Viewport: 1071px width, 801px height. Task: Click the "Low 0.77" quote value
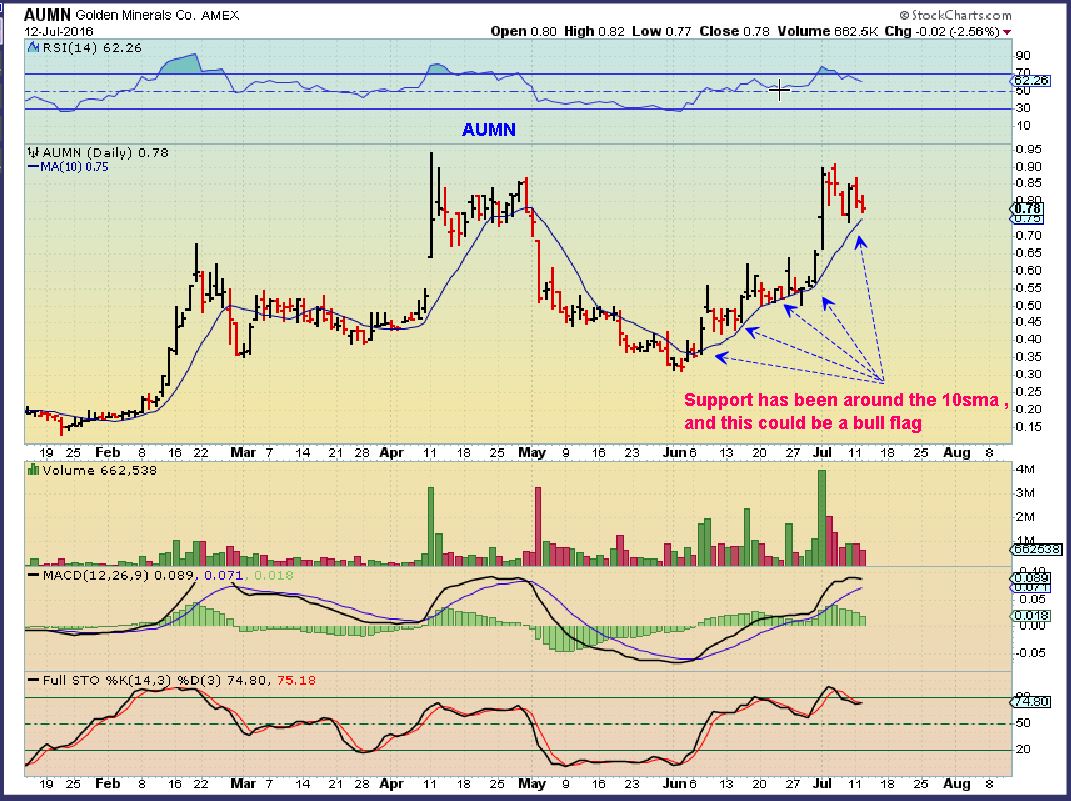(x=661, y=31)
